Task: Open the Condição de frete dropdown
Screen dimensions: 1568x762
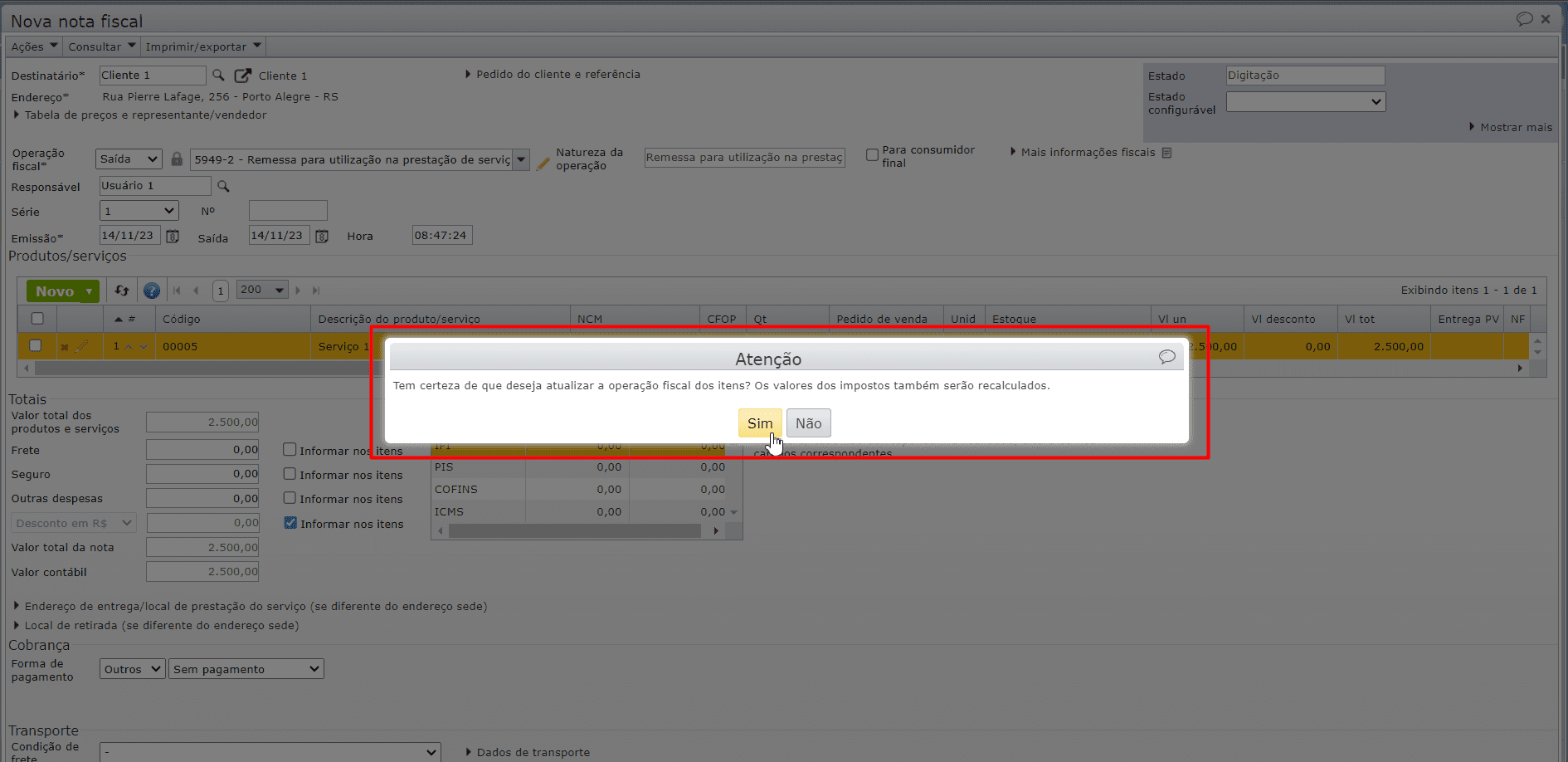Action: pyautogui.click(x=270, y=752)
